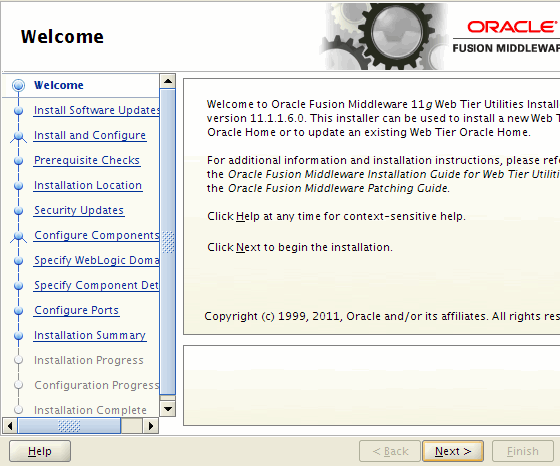Click bullet icon beside Installation Location
Image resolution: width=560 pixels, height=466 pixels.
pyautogui.click(x=19, y=186)
